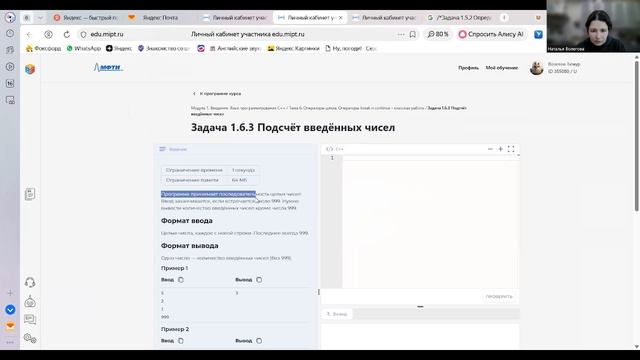Click the tab group button left of the tab list arrow

tap(27, 18)
